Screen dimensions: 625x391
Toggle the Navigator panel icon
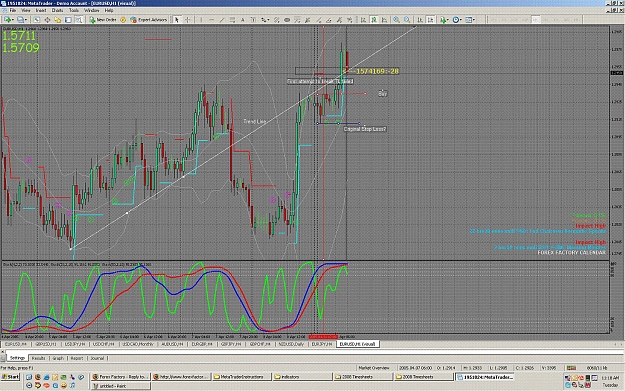pyautogui.click(x=58, y=20)
